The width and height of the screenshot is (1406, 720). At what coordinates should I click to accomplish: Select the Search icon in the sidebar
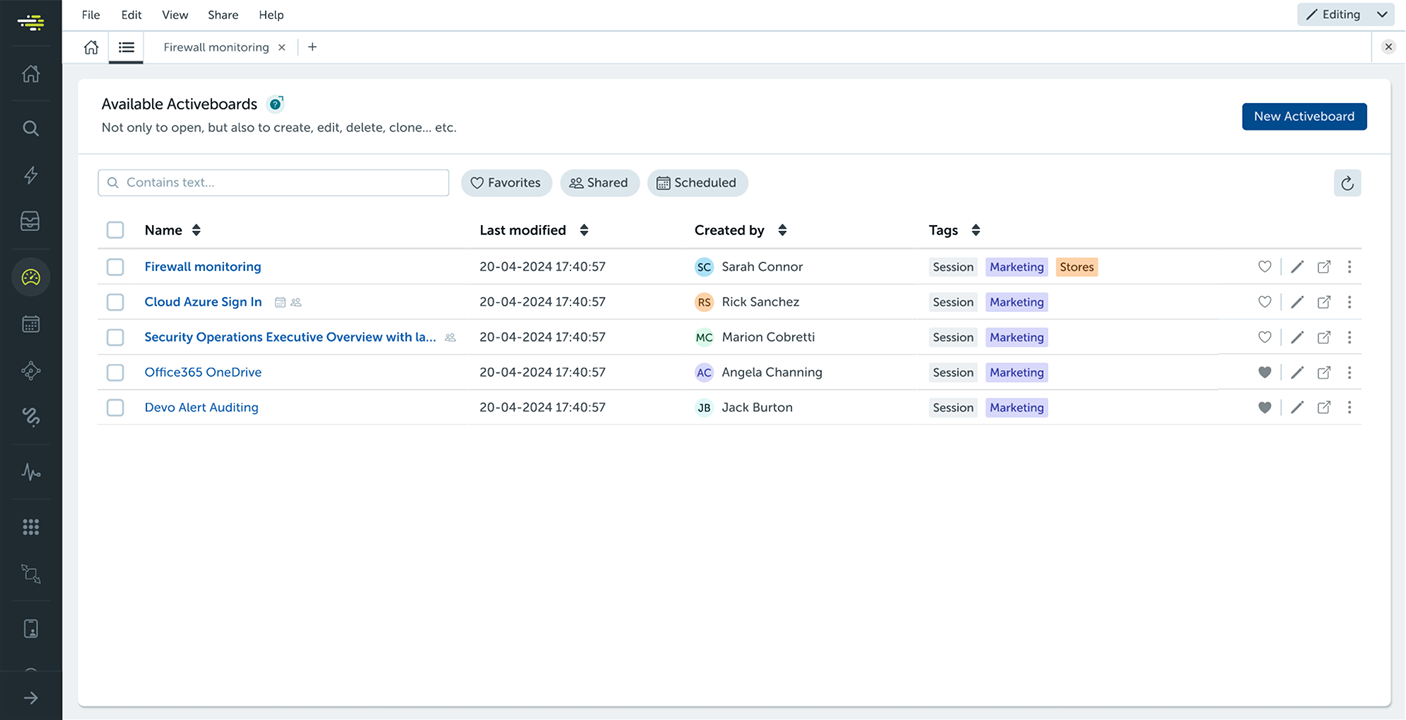[x=31, y=128]
